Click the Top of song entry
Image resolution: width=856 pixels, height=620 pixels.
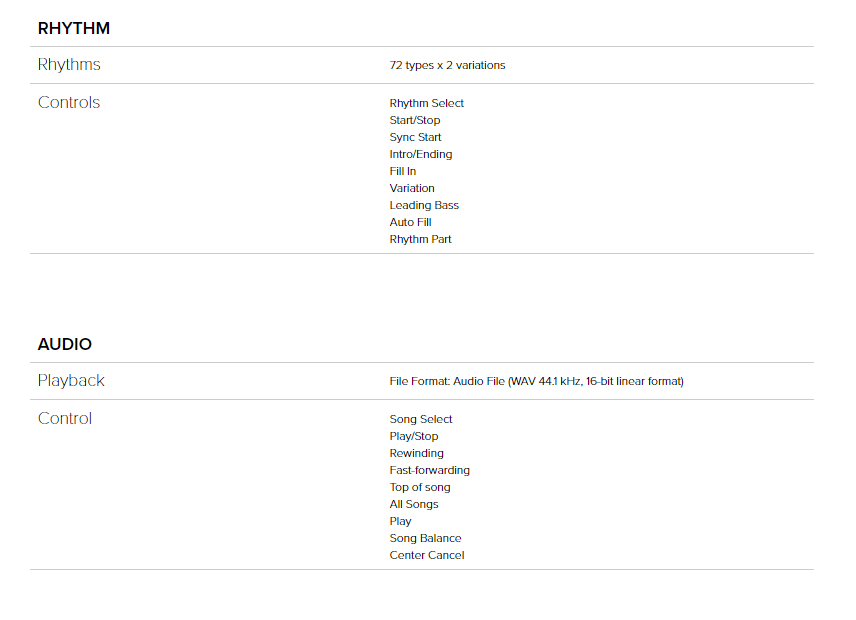point(420,488)
